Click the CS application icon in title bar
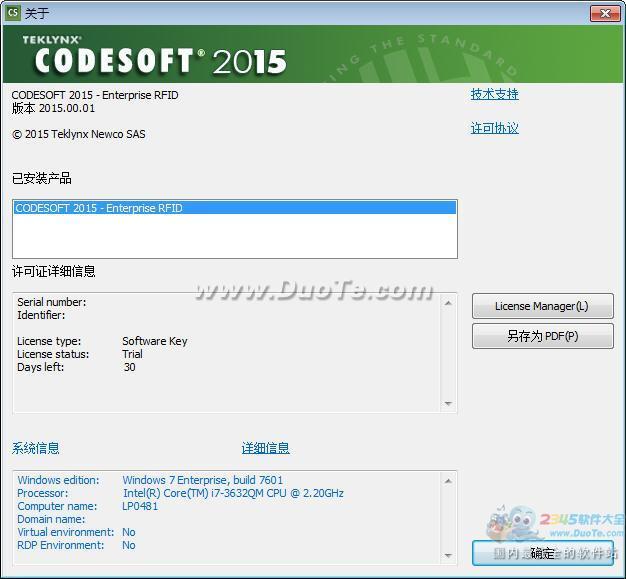Viewport: 626px width, 579px height. coord(13,13)
